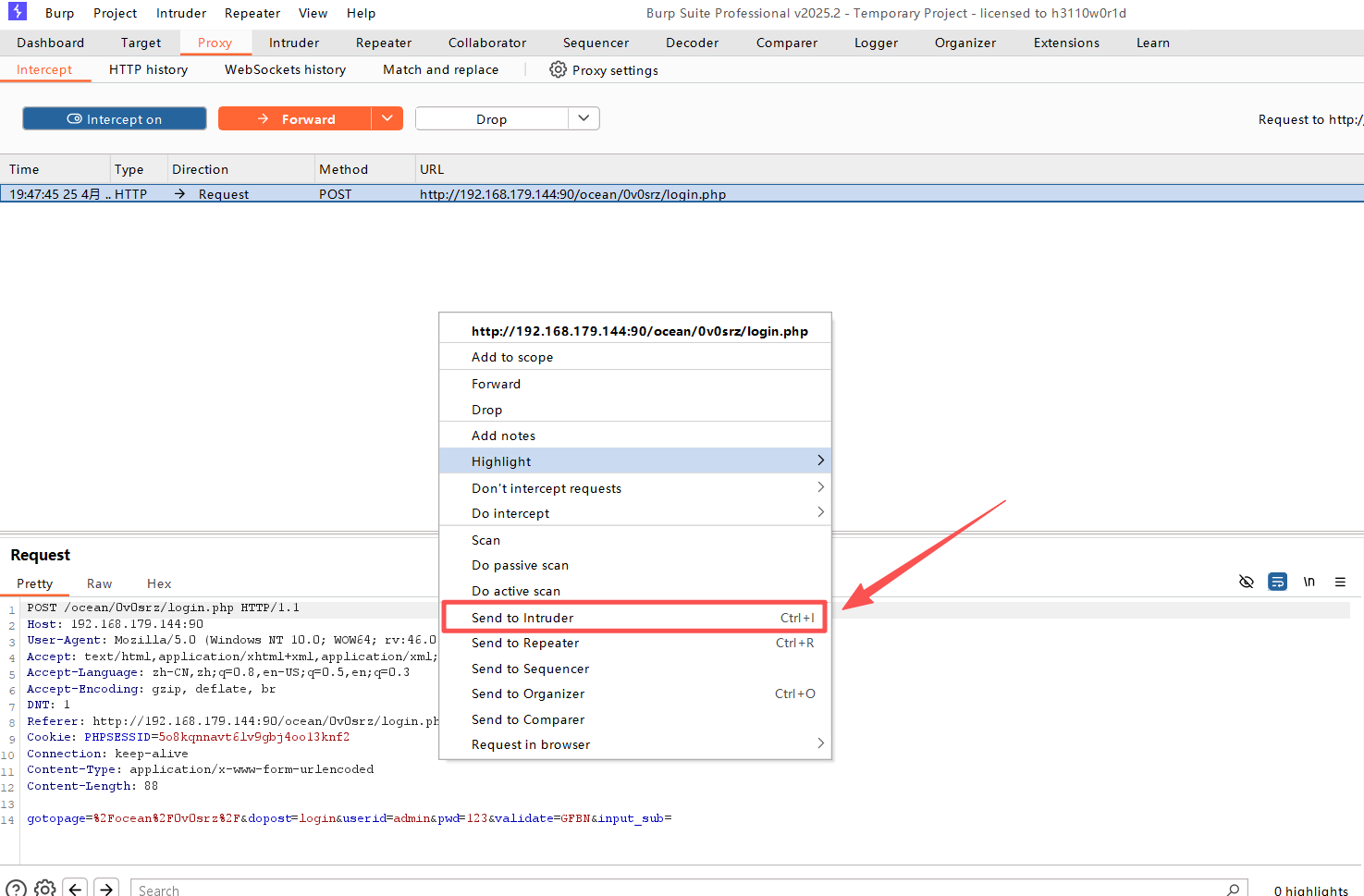
Task: Click search magnifier icon in search field
Action: point(1233,890)
